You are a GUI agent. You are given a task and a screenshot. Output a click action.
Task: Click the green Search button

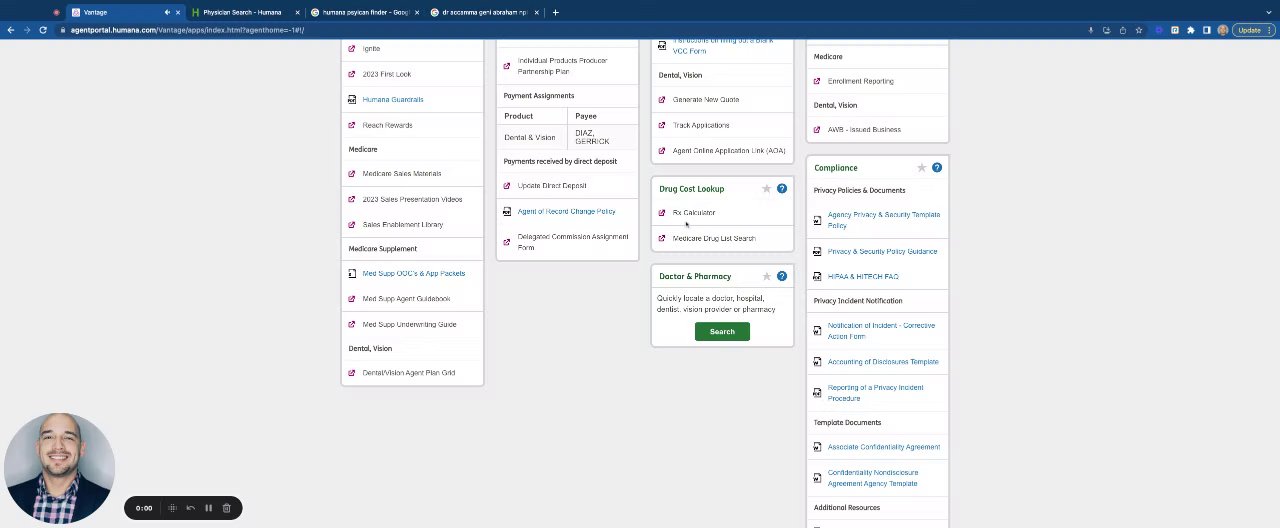pos(722,332)
